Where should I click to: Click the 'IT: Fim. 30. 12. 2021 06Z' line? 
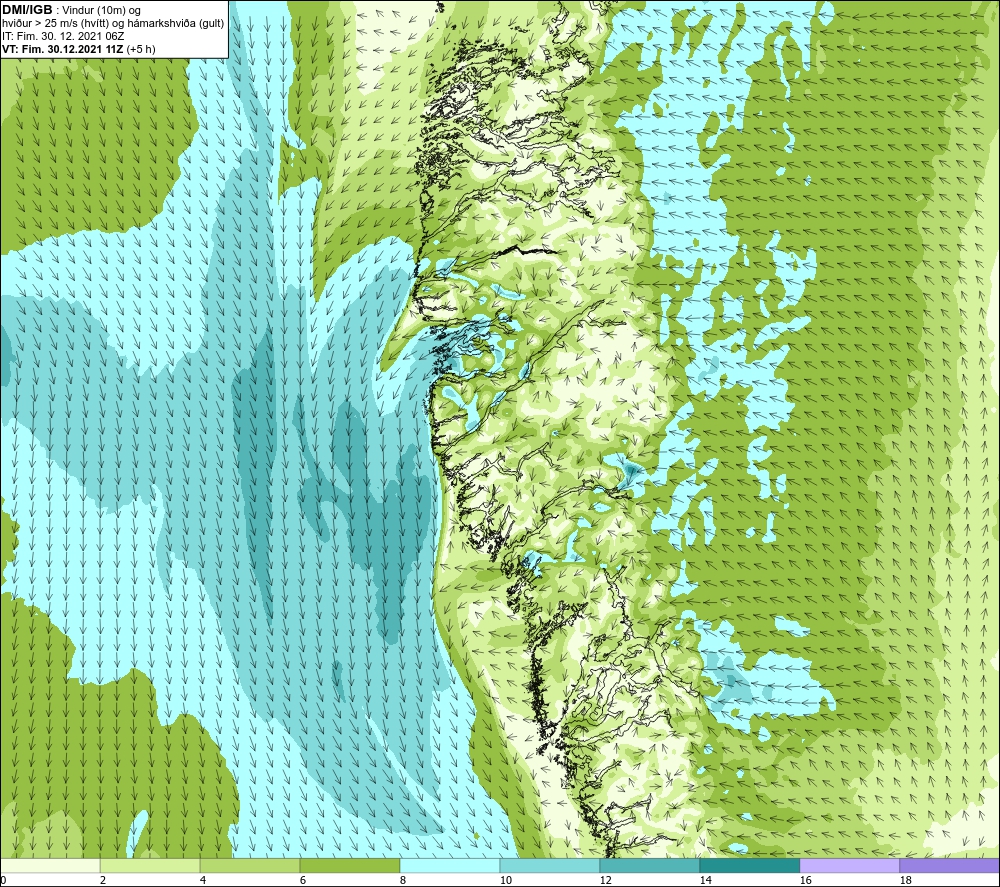point(63,36)
